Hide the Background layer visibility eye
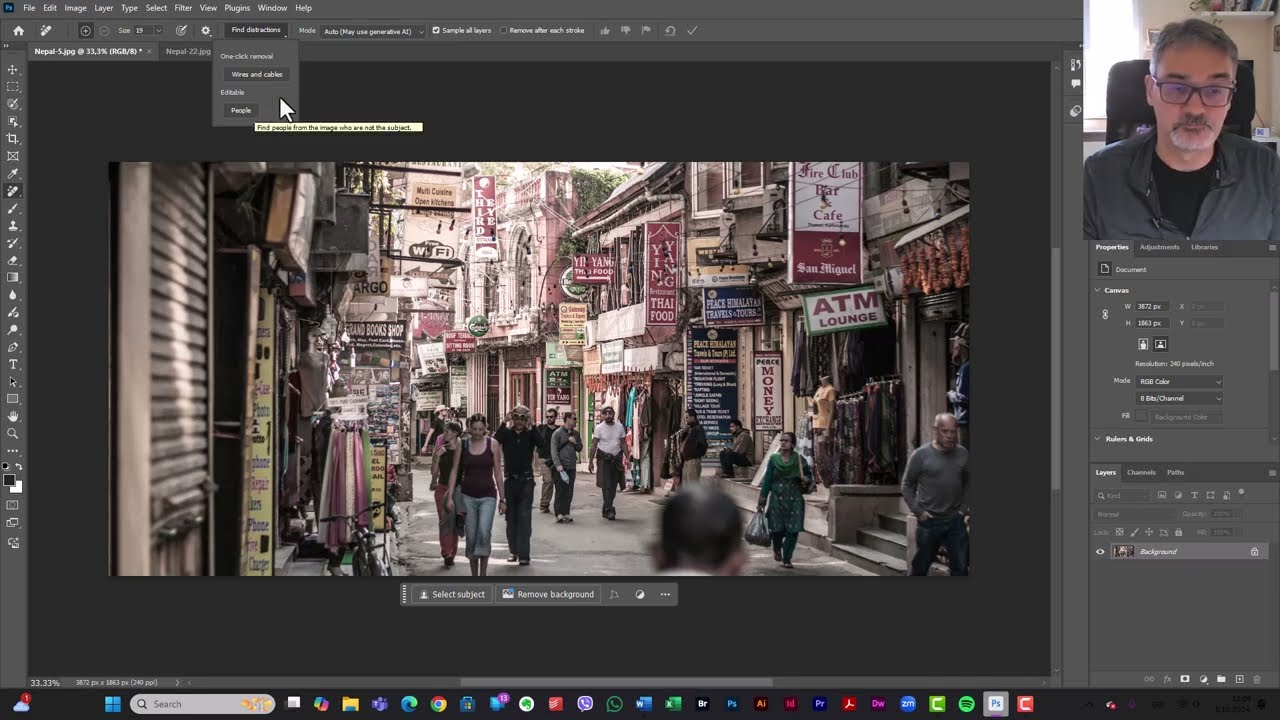Image resolution: width=1280 pixels, height=720 pixels. (1100, 552)
